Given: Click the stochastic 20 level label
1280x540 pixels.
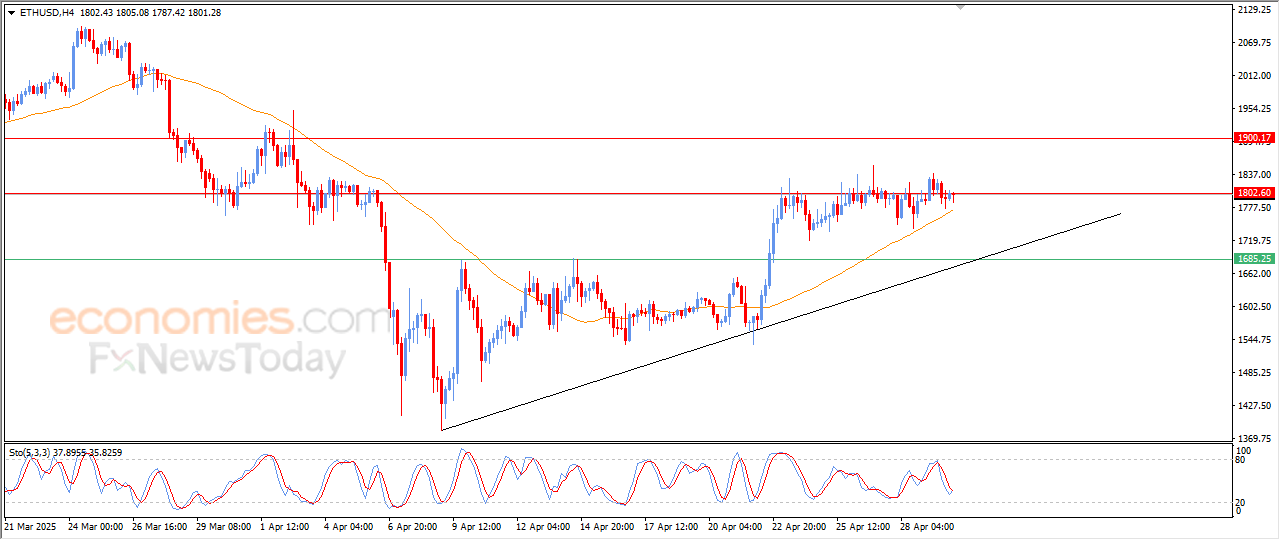Looking at the screenshot, I should [1242, 502].
